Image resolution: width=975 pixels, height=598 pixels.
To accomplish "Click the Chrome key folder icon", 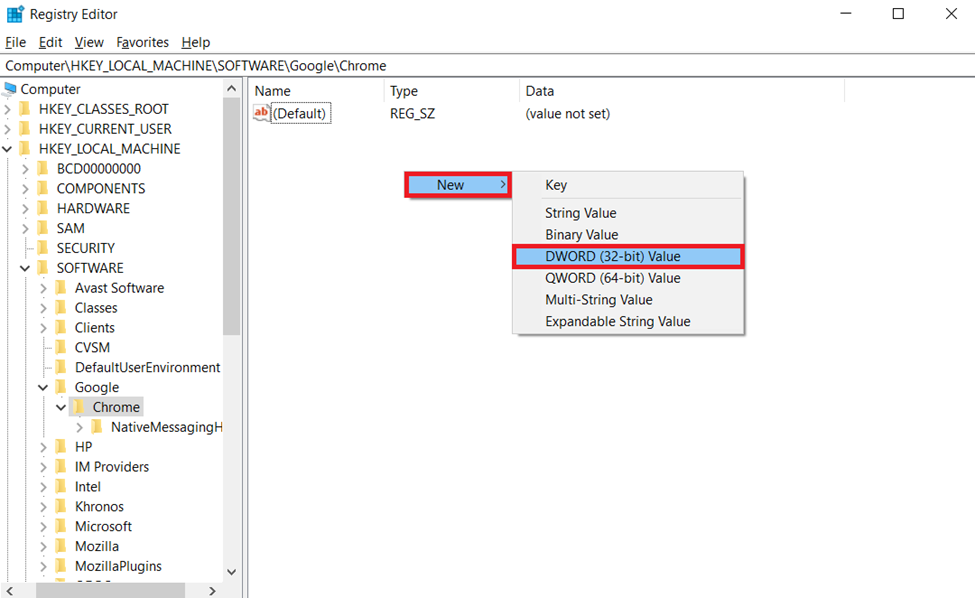I will [x=79, y=407].
